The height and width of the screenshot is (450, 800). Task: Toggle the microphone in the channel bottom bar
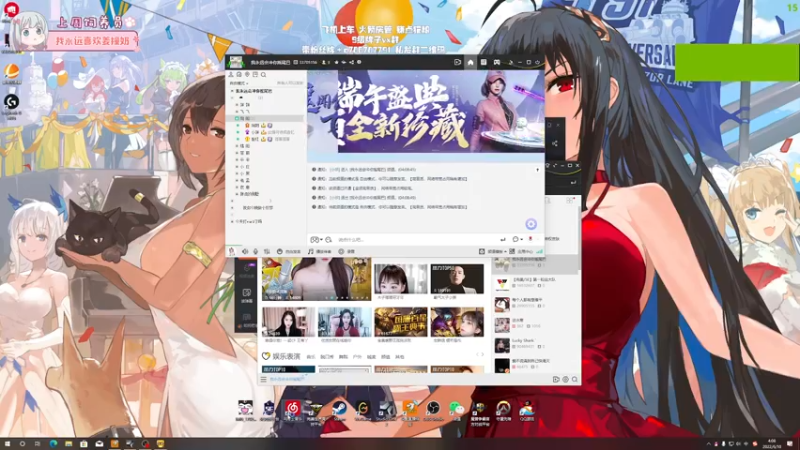(256, 252)
